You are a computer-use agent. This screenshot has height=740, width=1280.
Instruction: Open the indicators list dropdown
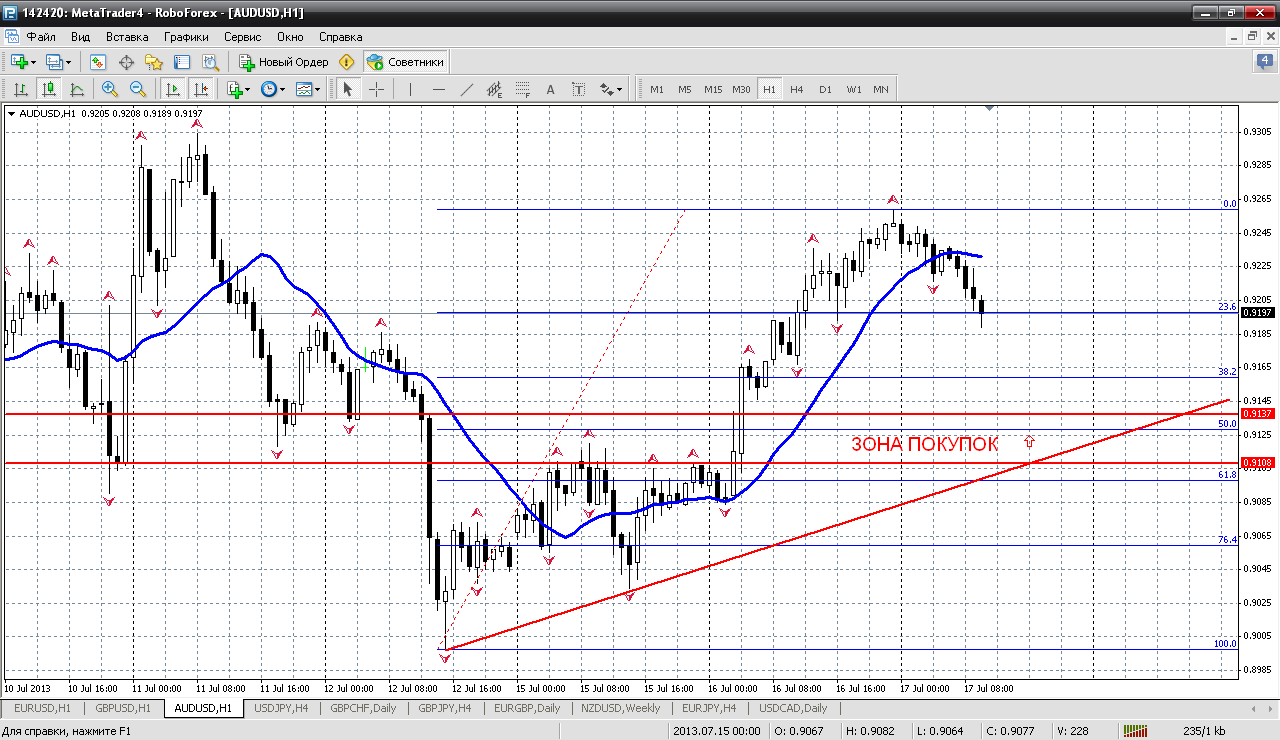pos(238,89)
